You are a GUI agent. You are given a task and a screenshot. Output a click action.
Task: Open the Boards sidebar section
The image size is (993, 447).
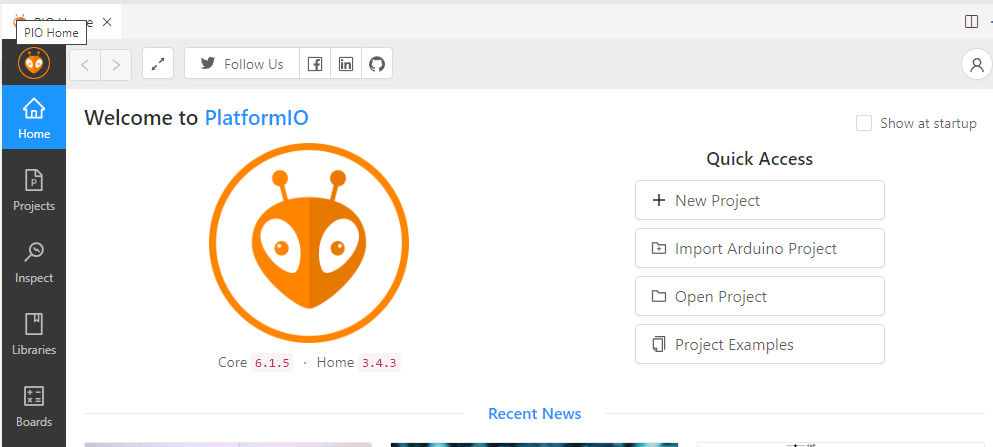pos(34,406)
